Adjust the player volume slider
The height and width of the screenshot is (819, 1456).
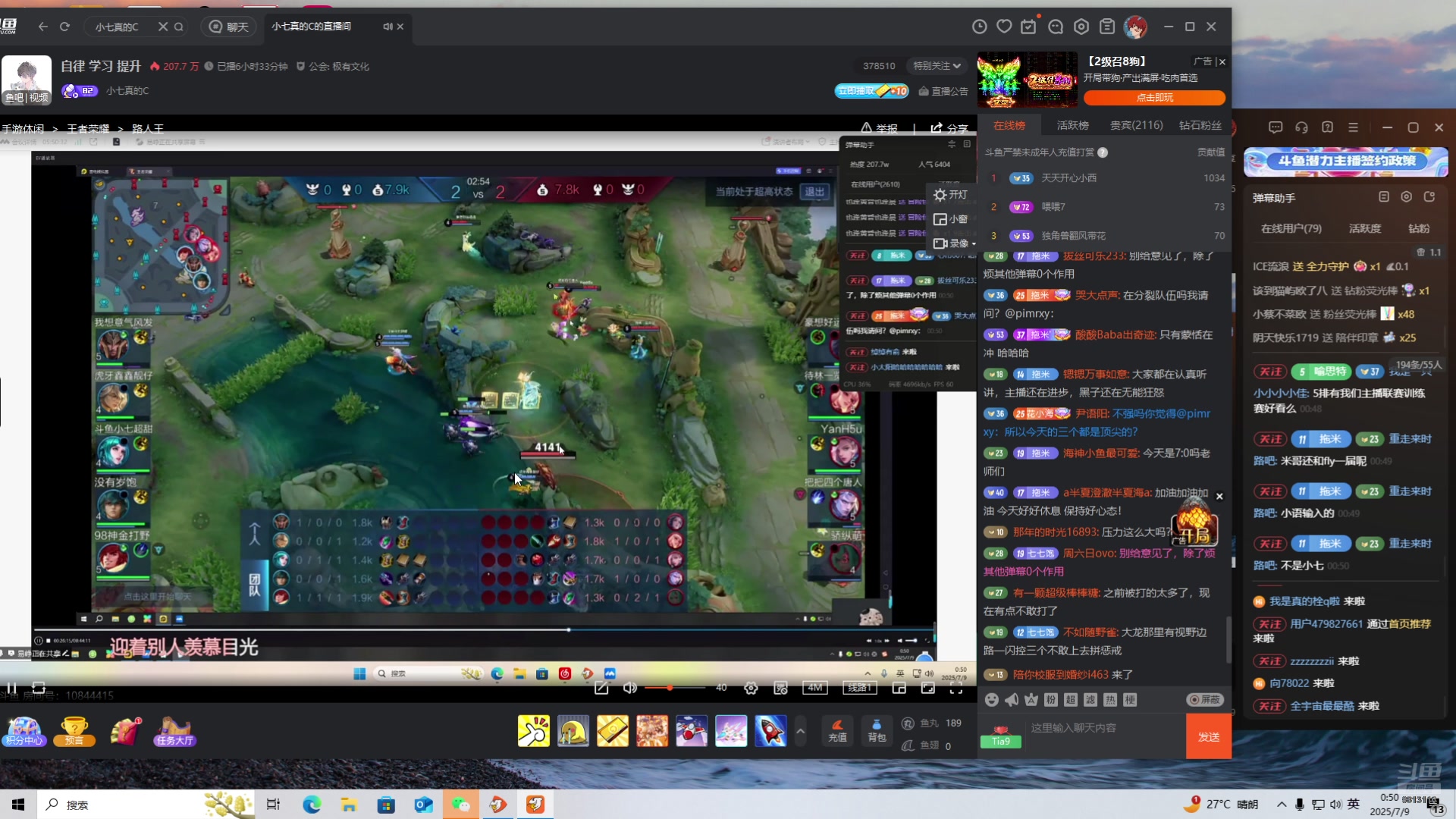tap(675, 688)
